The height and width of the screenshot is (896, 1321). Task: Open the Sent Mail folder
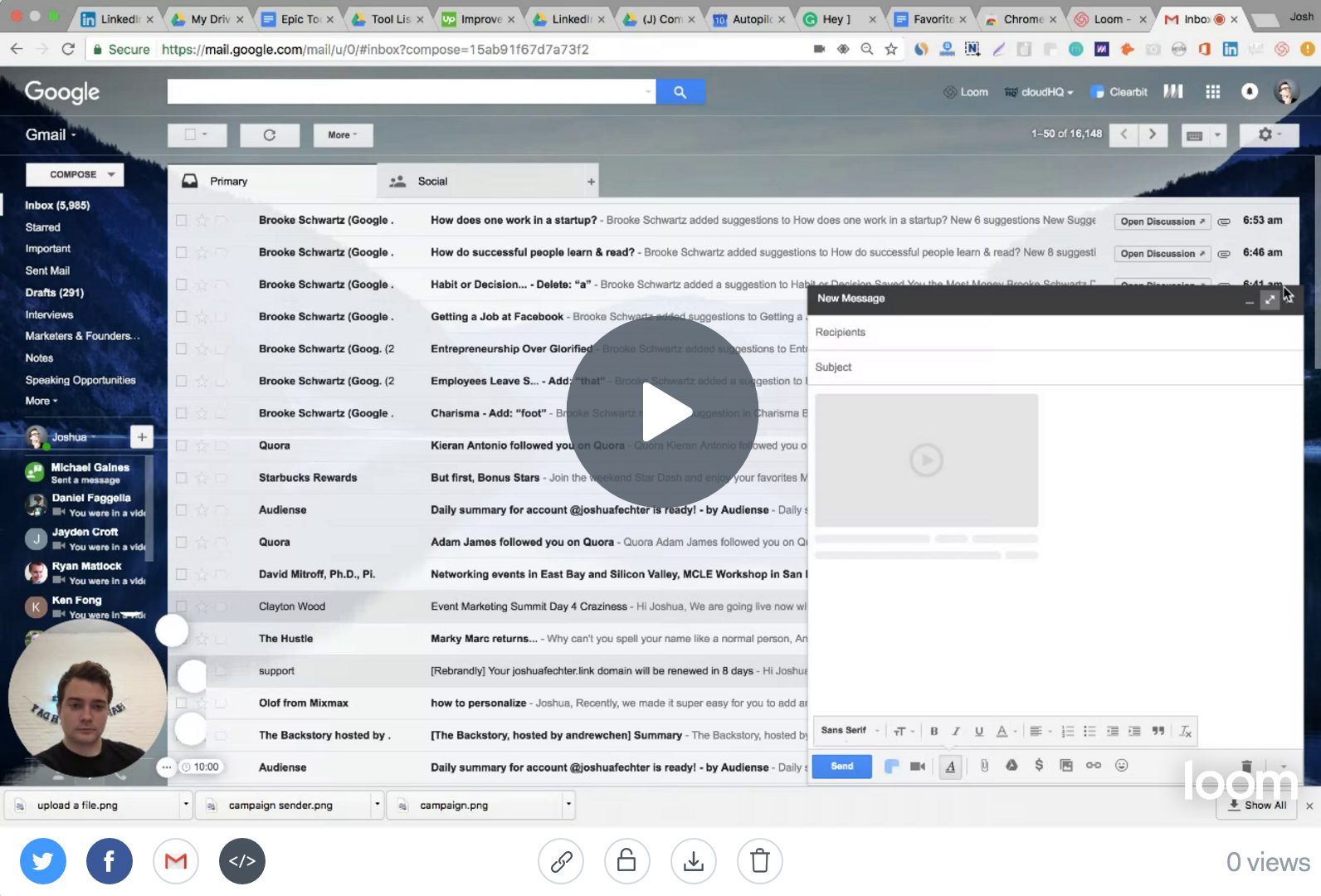point(47,271)
